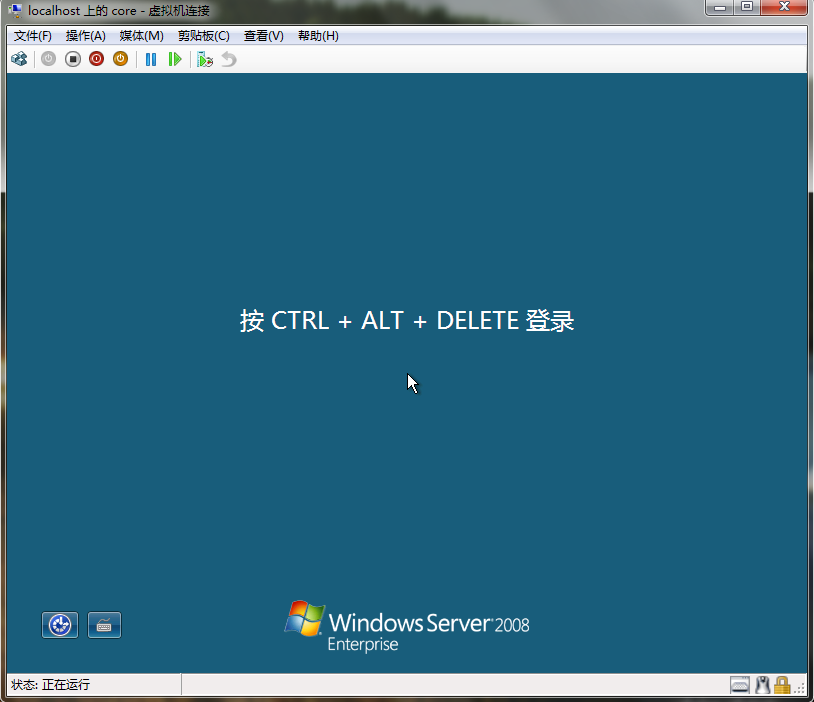Viewport: 814px width, 702px height.
Task: Click the green Reset icon
Action: 175,59
